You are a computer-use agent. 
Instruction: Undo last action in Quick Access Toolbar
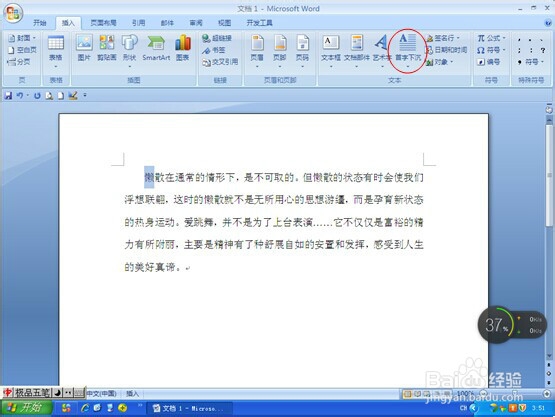[x=20, y=95]
